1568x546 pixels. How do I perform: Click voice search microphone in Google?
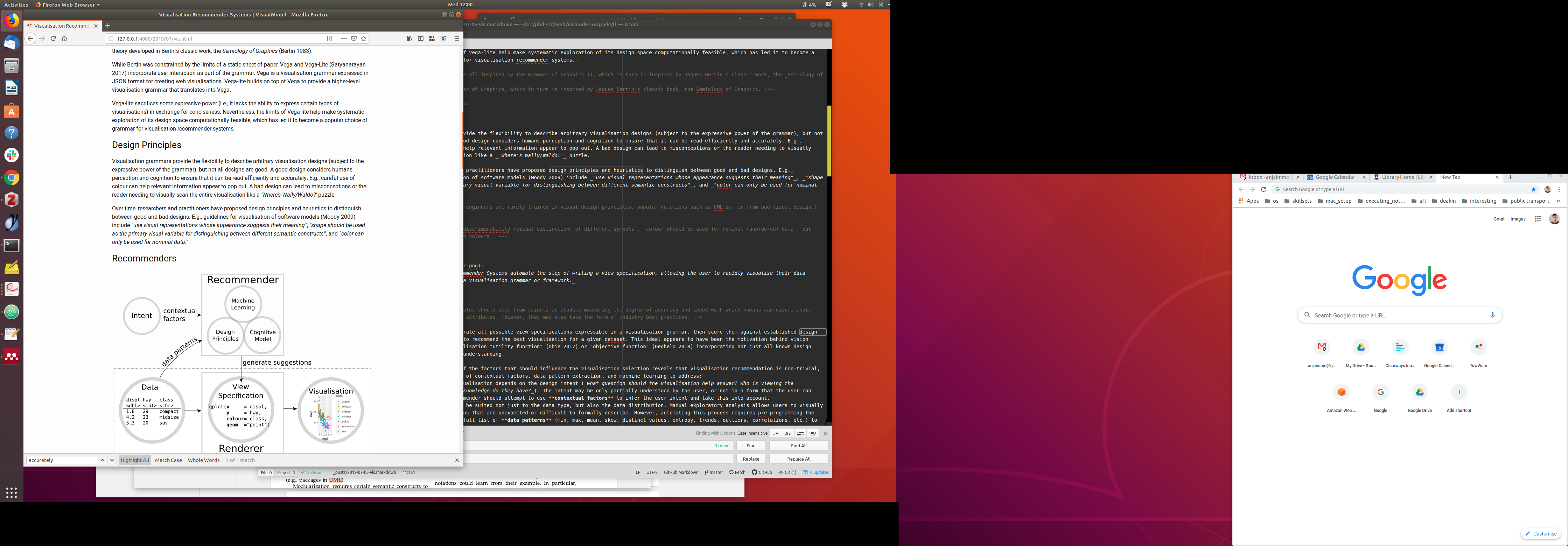pos(1492,315)
